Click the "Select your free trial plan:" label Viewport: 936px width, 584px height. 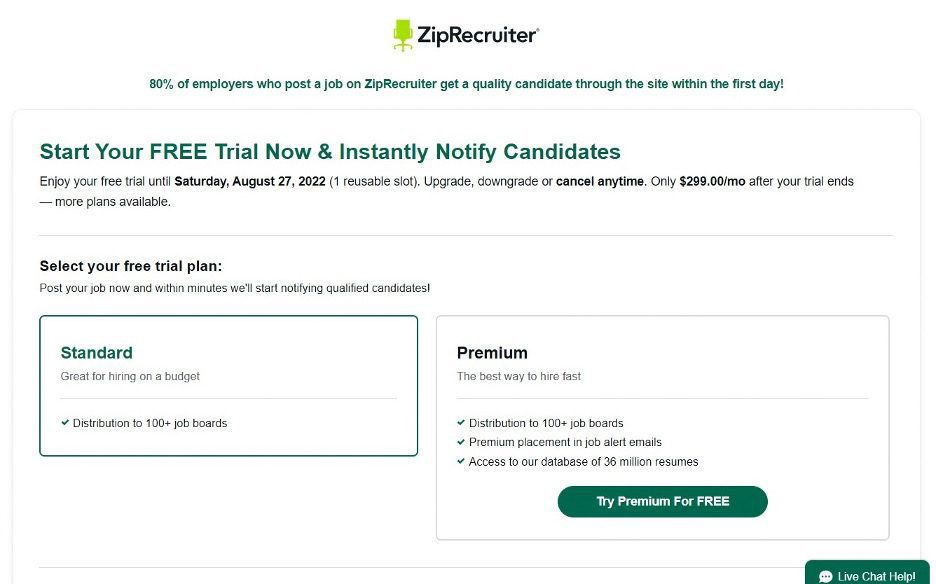[131, 266]
